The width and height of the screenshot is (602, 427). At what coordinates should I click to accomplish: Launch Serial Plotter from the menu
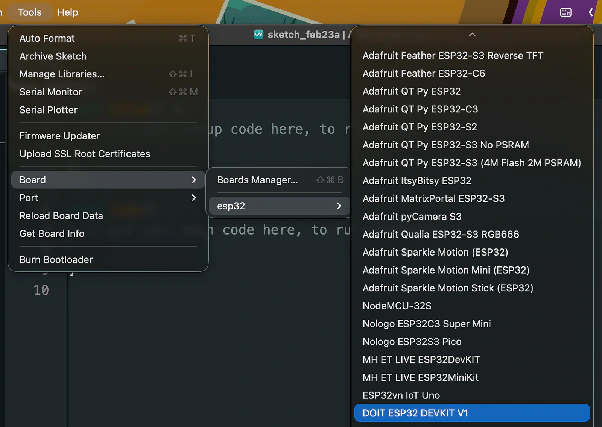pos(108,110)
